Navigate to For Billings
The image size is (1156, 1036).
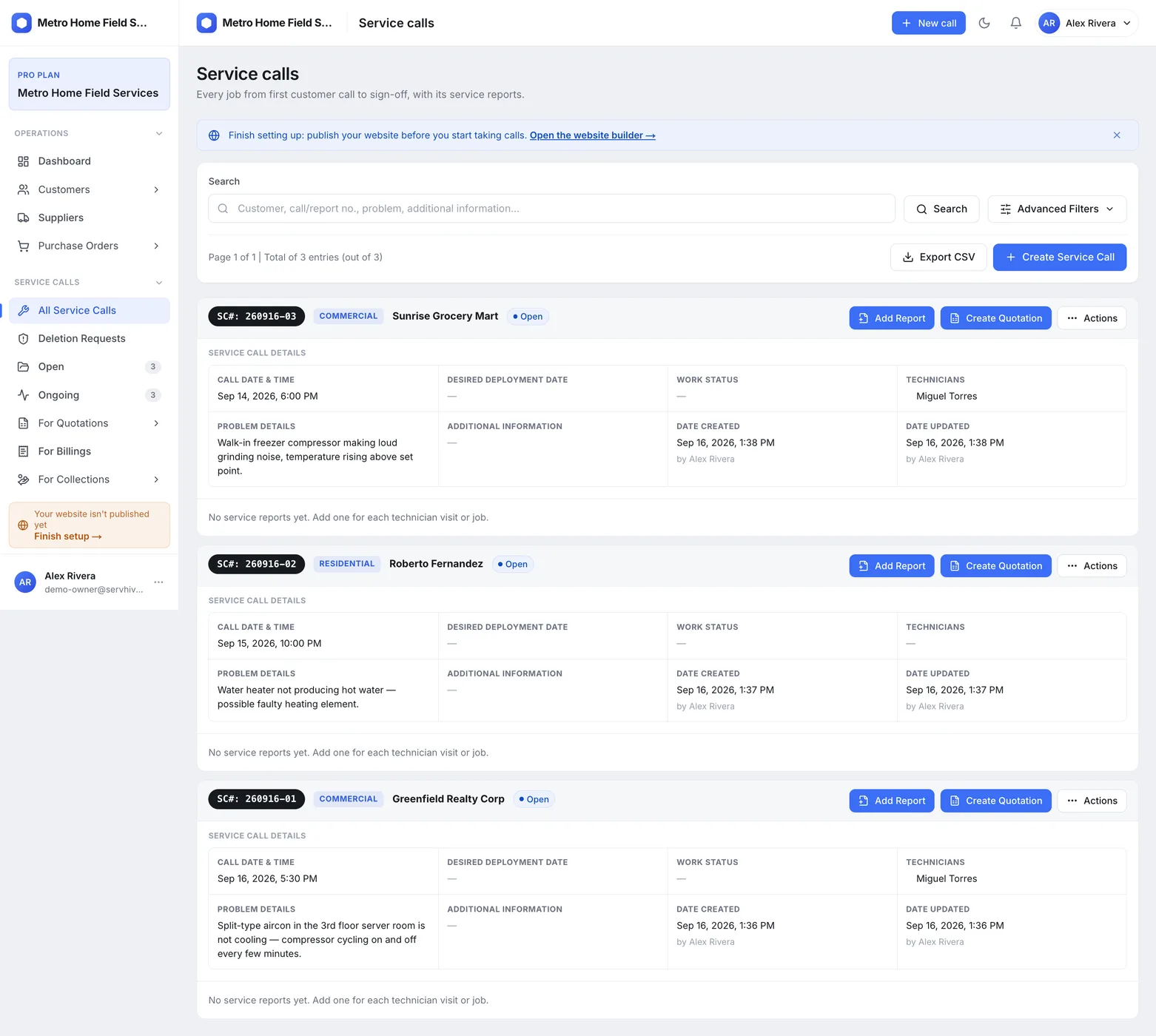coord(90,451)
